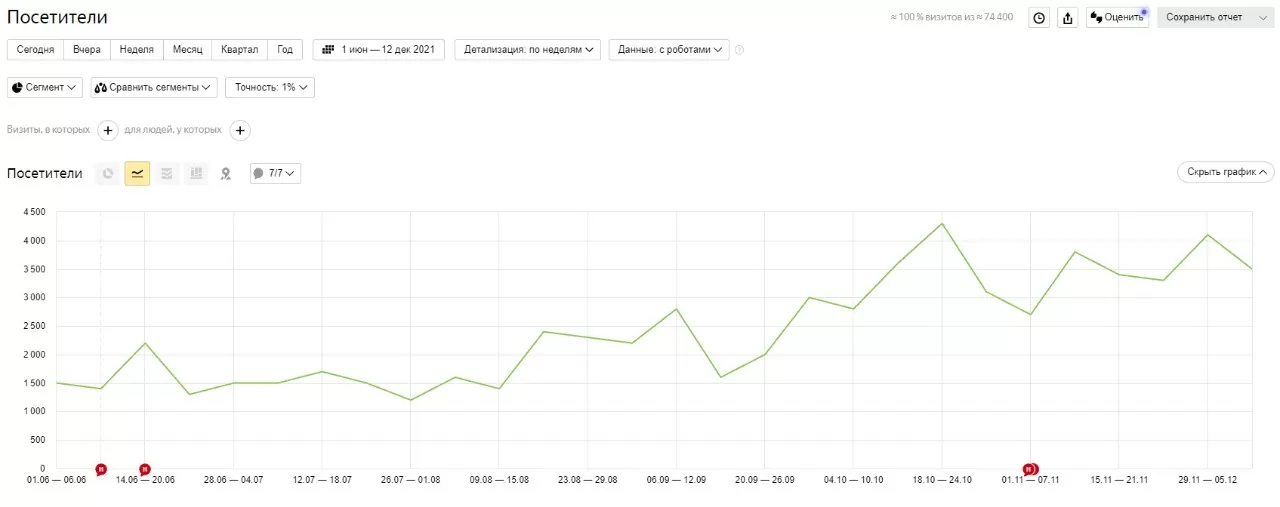
Task: Click the clock history icon
Action: (x=1039, y=18)
